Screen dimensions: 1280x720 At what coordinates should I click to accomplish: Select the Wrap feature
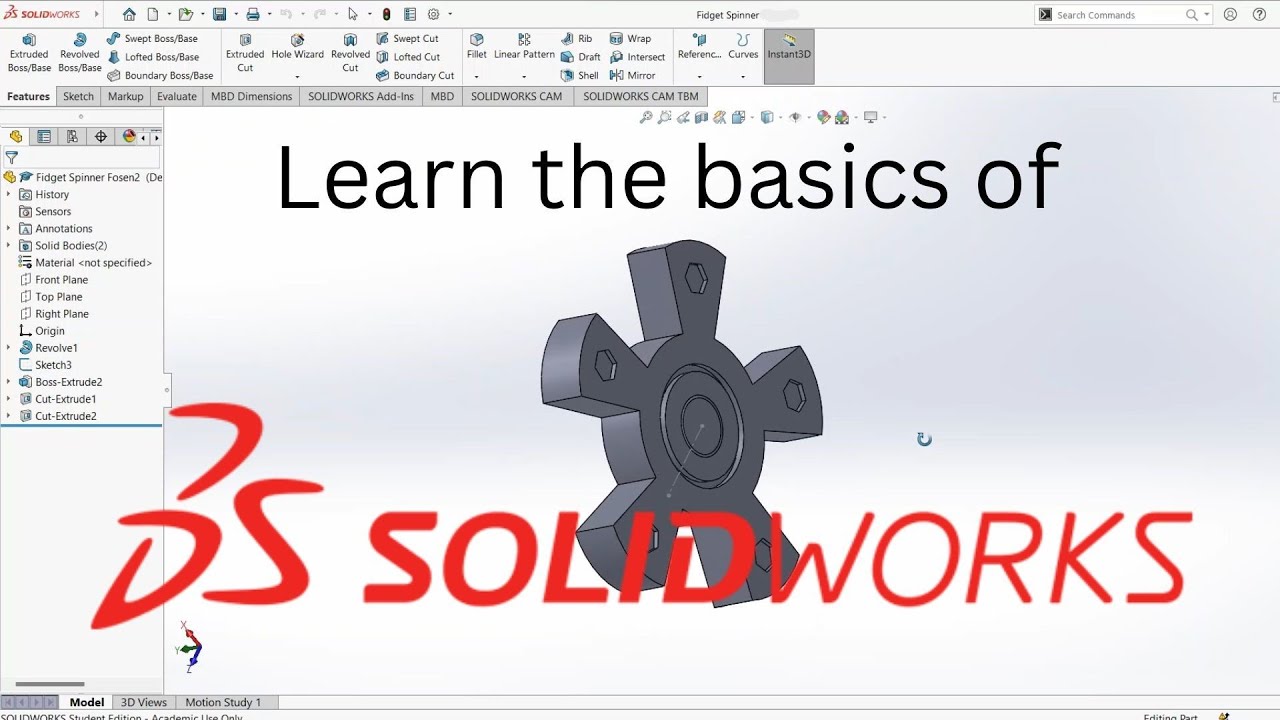tap(630, 39)
